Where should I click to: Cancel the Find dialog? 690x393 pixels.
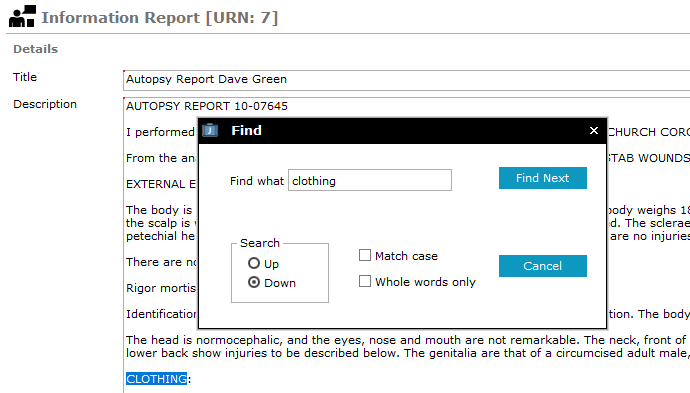543,266
